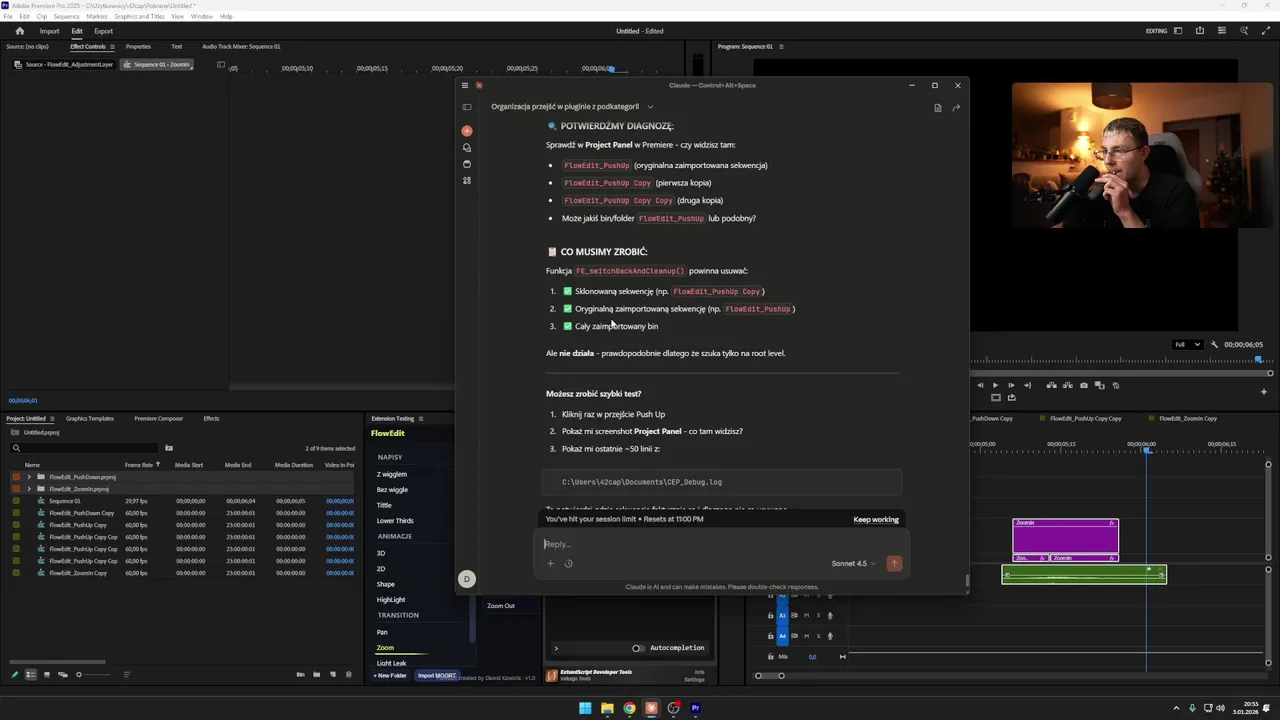Open the Claude hamburger menu
This screenshot has width=1280, height=720.
[465, 85]
